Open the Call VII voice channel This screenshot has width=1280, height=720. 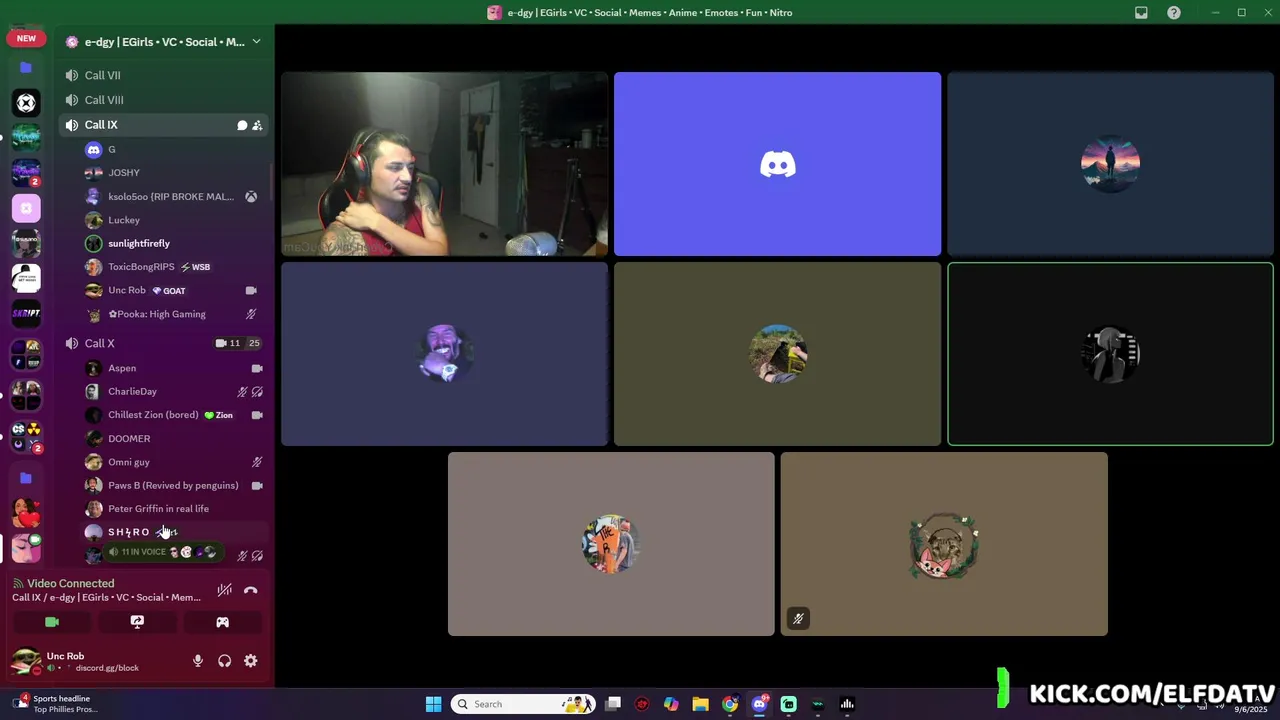pos(162,75)
